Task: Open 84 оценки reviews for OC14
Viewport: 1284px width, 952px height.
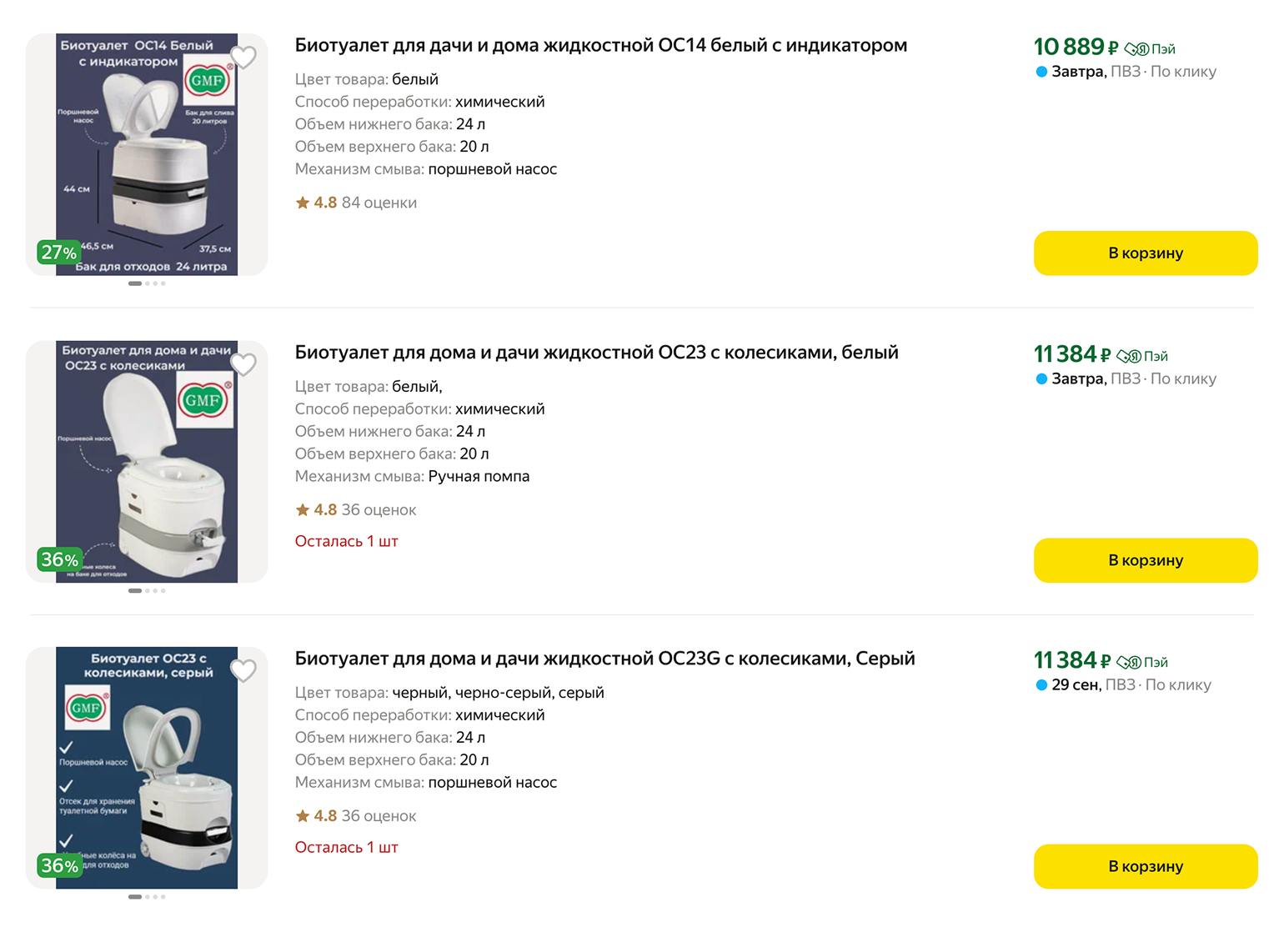Action: (x=379, y=203)
